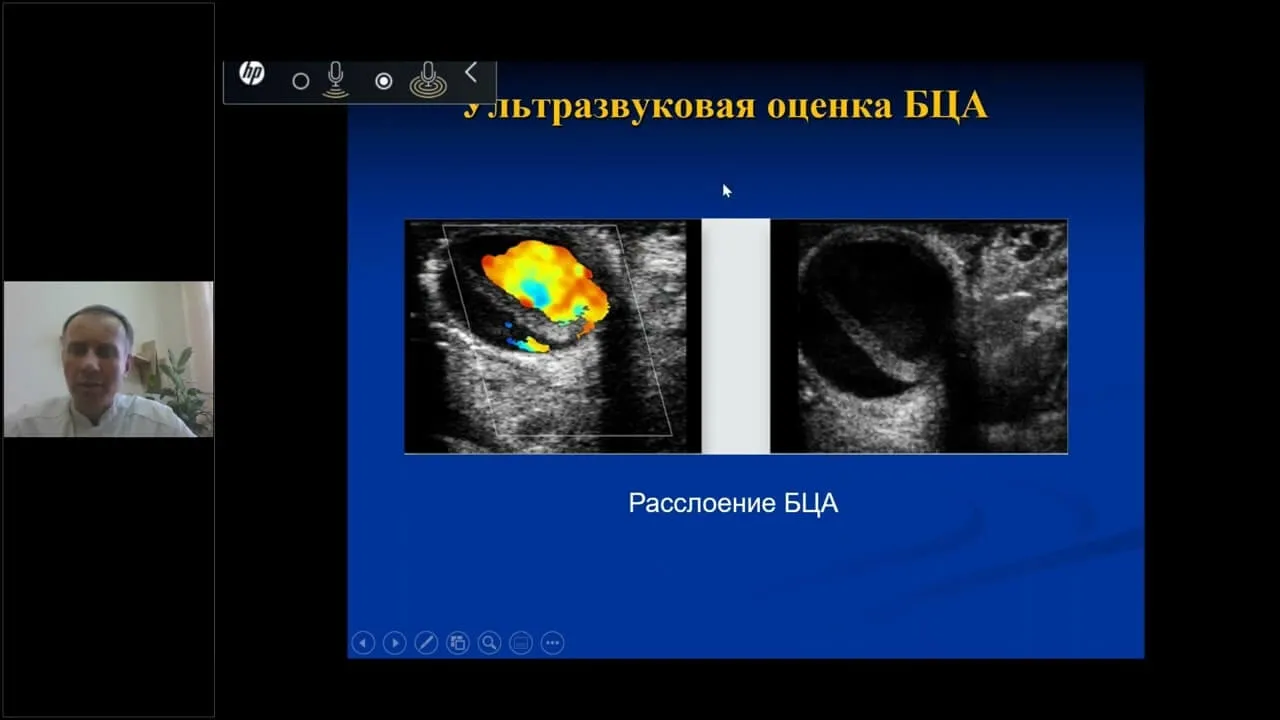Screen dimensions: 1280x720
Task: Open more slideshow options (three dots)
Action: click(553, 643)
